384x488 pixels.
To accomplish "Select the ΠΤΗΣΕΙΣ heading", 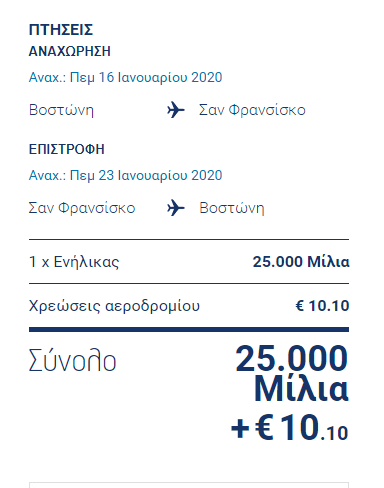I will (61, 30).
